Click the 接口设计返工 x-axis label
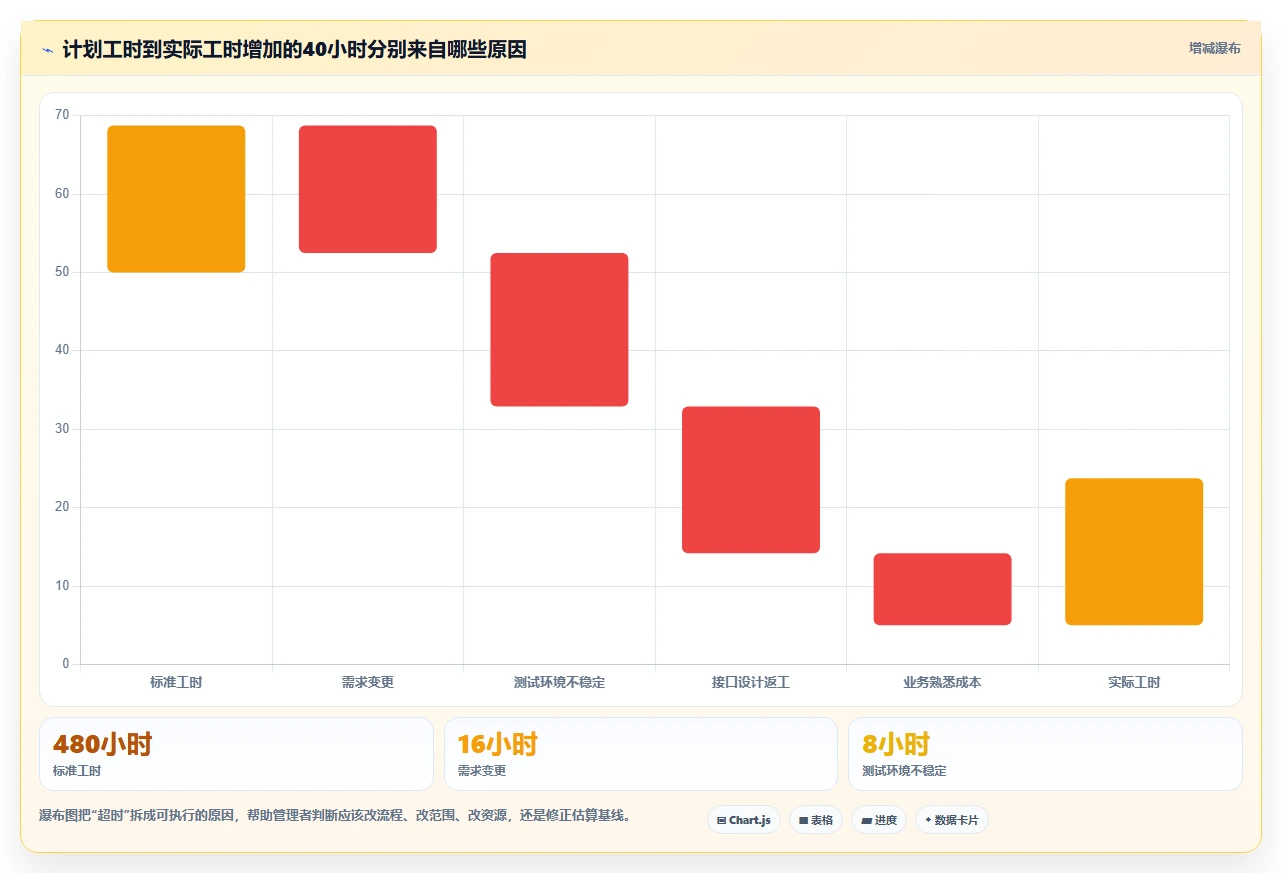Screen dimensions: 1282x873 pyautogui.click(x=751, y=682)
